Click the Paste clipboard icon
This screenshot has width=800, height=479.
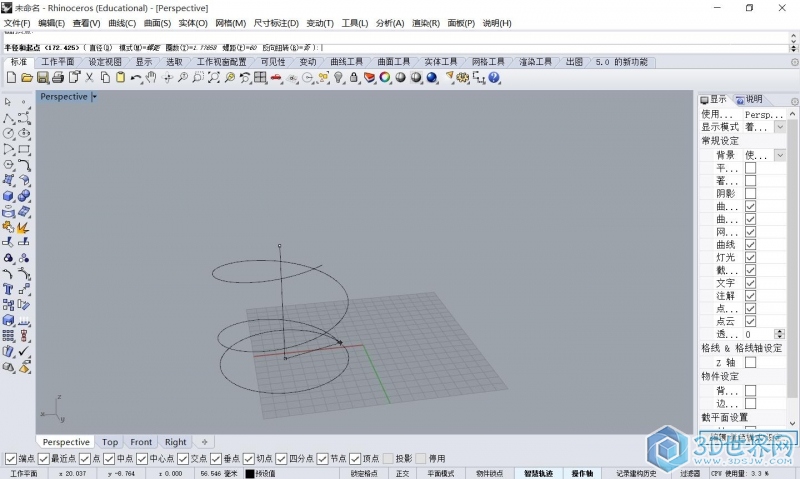120,78
